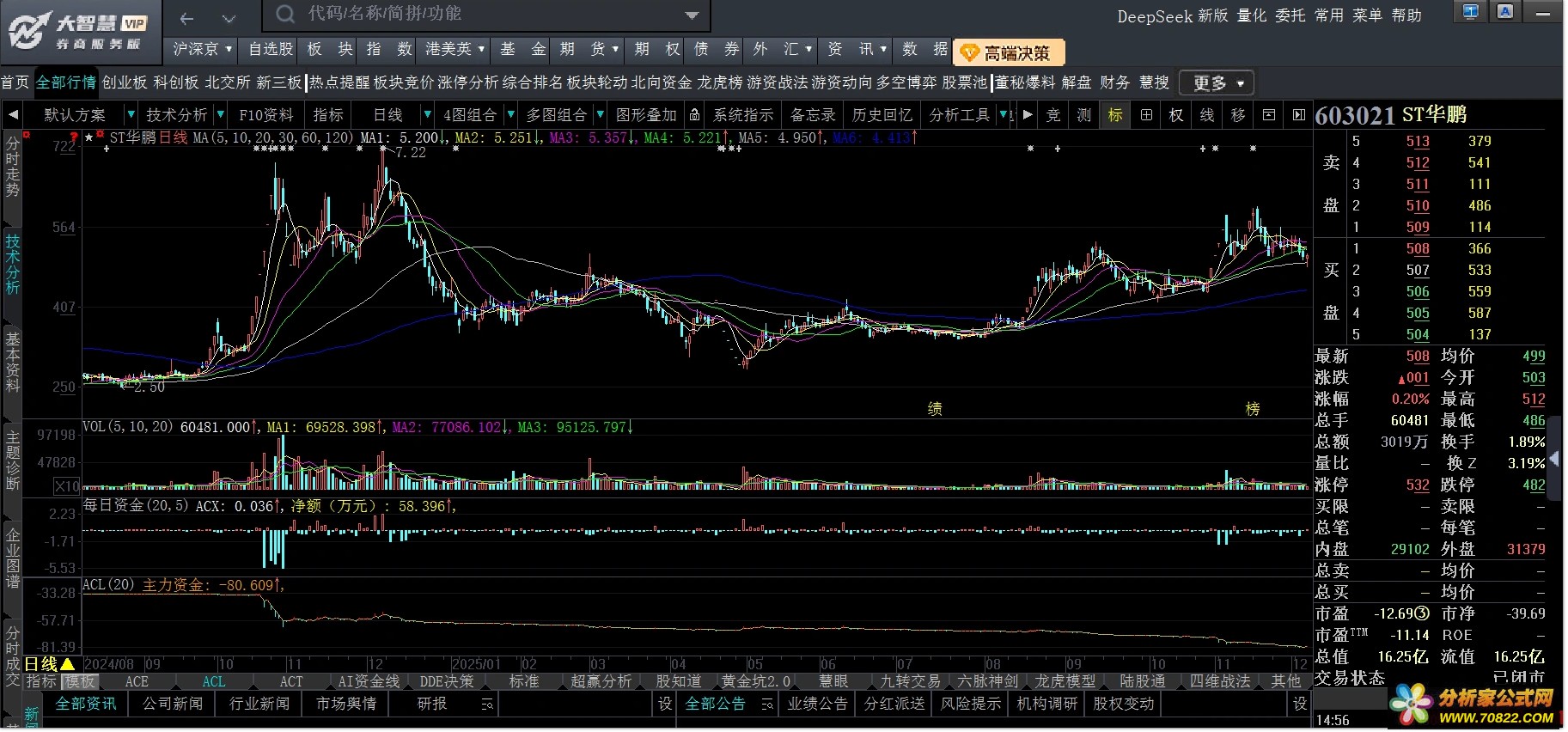Click the 标 marker icon in toolbar
This screenshot has width=1568, height=732.
[1115, 115]
